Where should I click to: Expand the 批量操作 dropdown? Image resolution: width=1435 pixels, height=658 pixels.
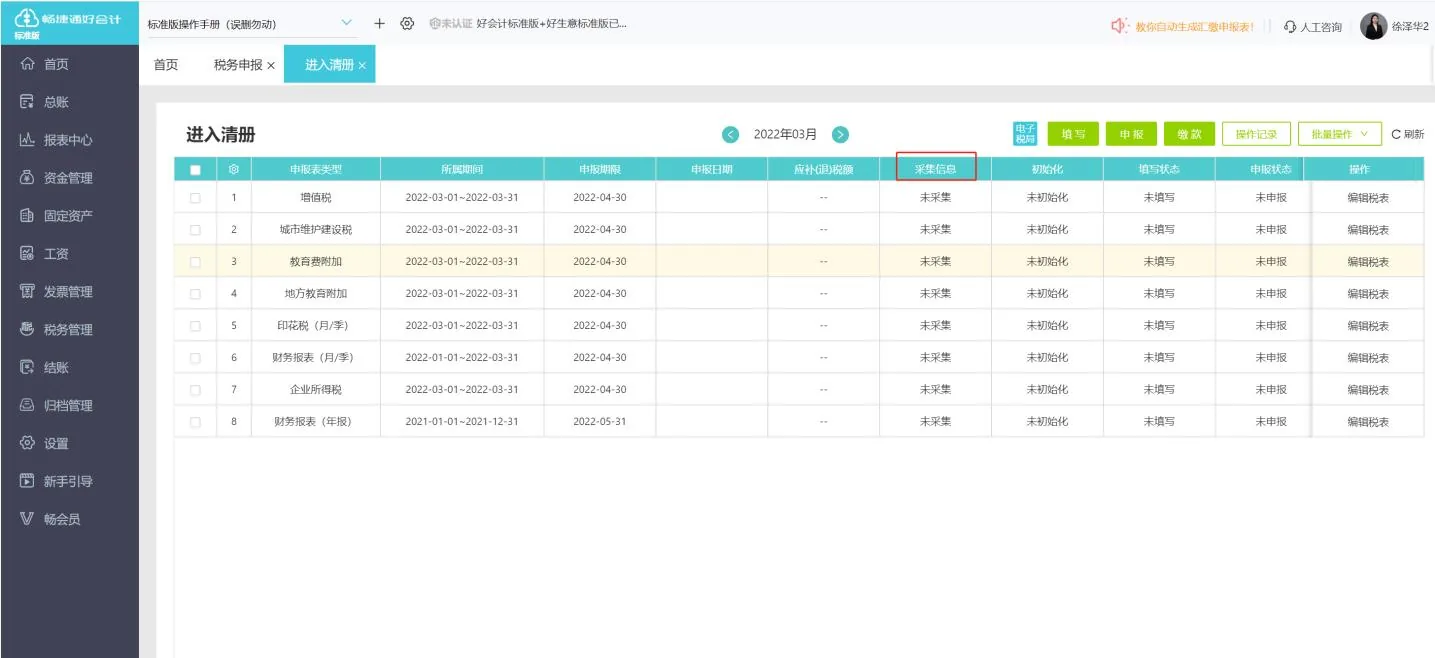click(x=1339, y=134)
